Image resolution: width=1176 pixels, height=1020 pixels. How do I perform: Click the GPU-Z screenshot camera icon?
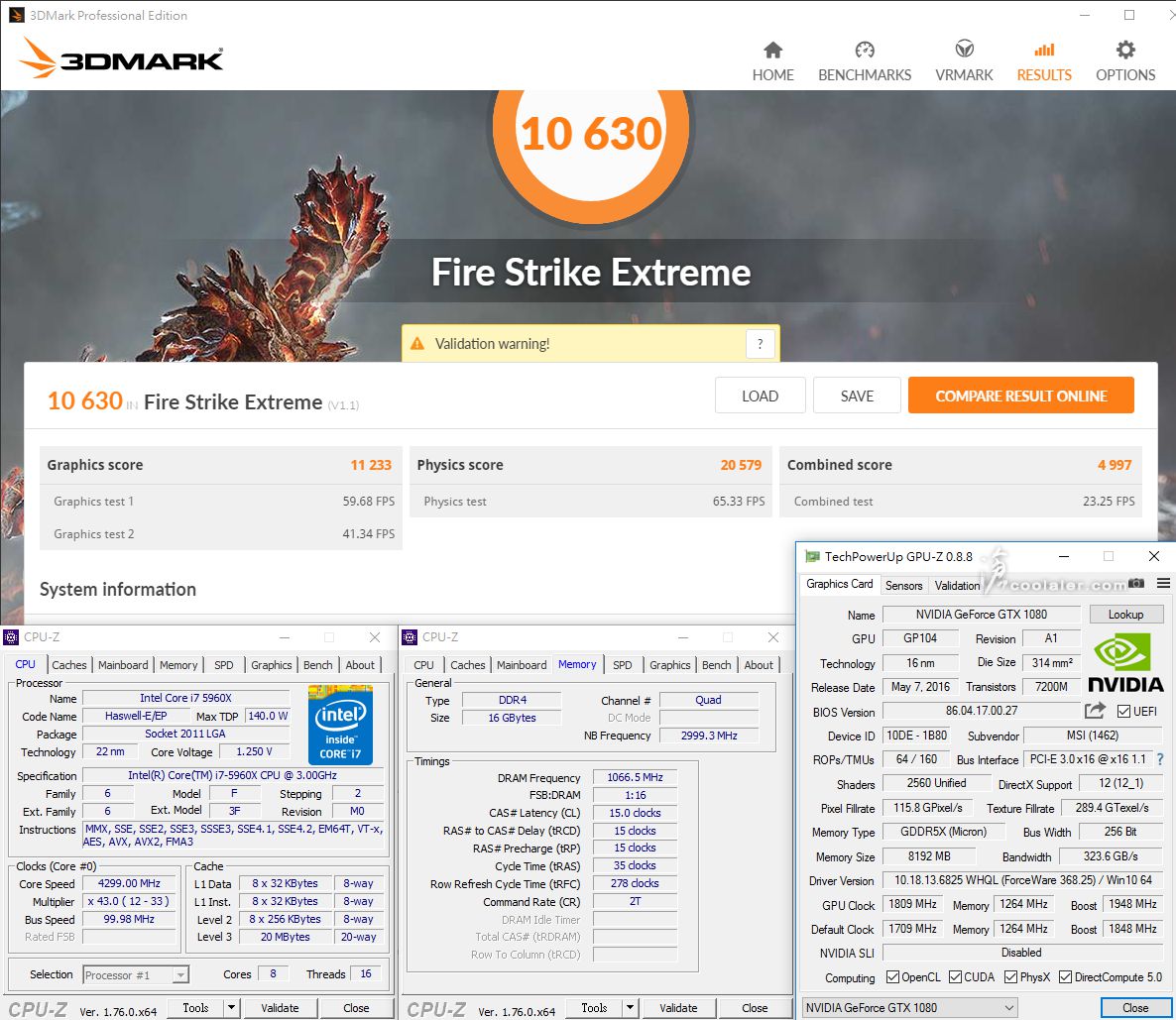[x=1136, y=584]
